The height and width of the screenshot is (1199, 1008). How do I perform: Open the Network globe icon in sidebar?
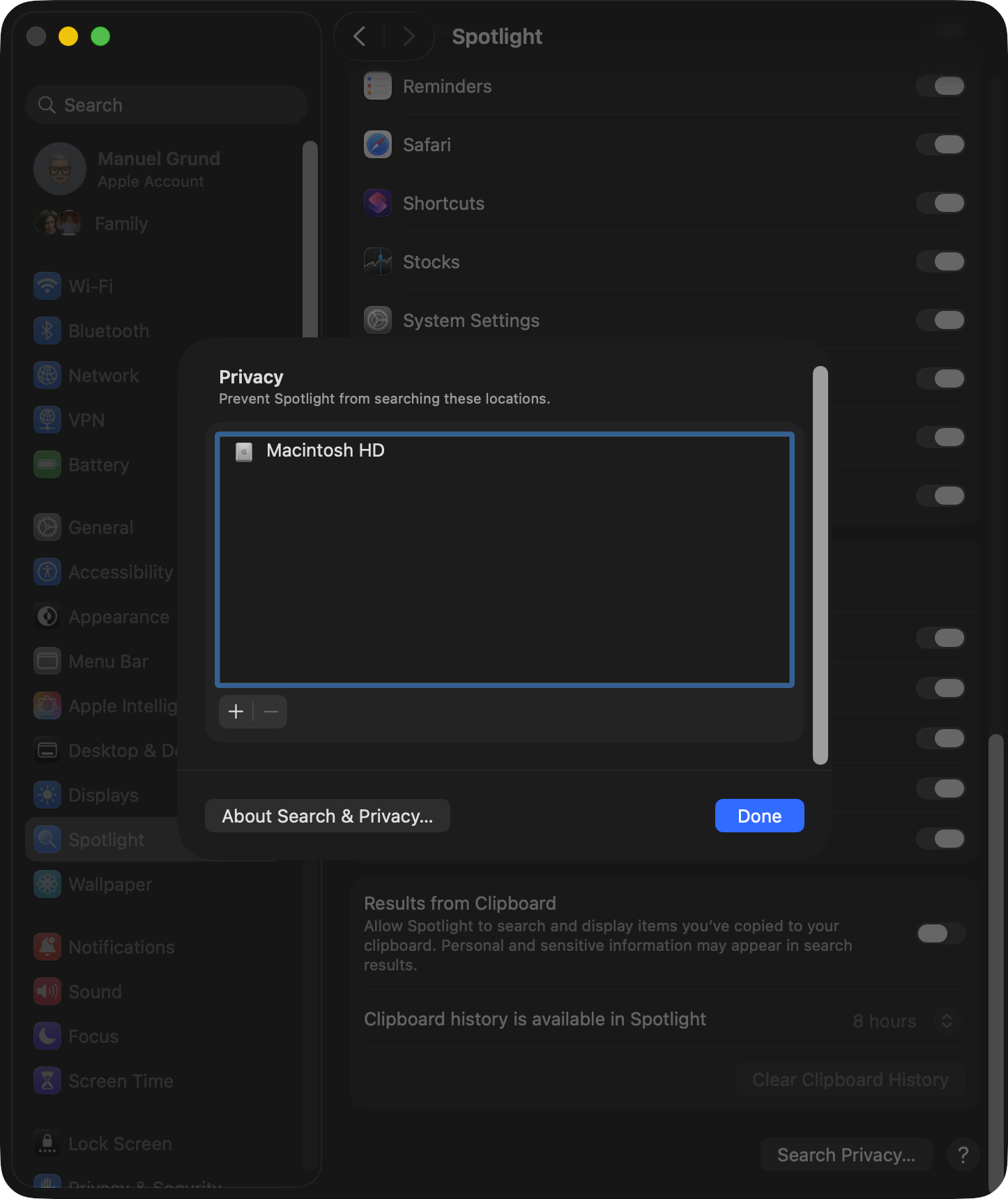(x=47, y=375)
